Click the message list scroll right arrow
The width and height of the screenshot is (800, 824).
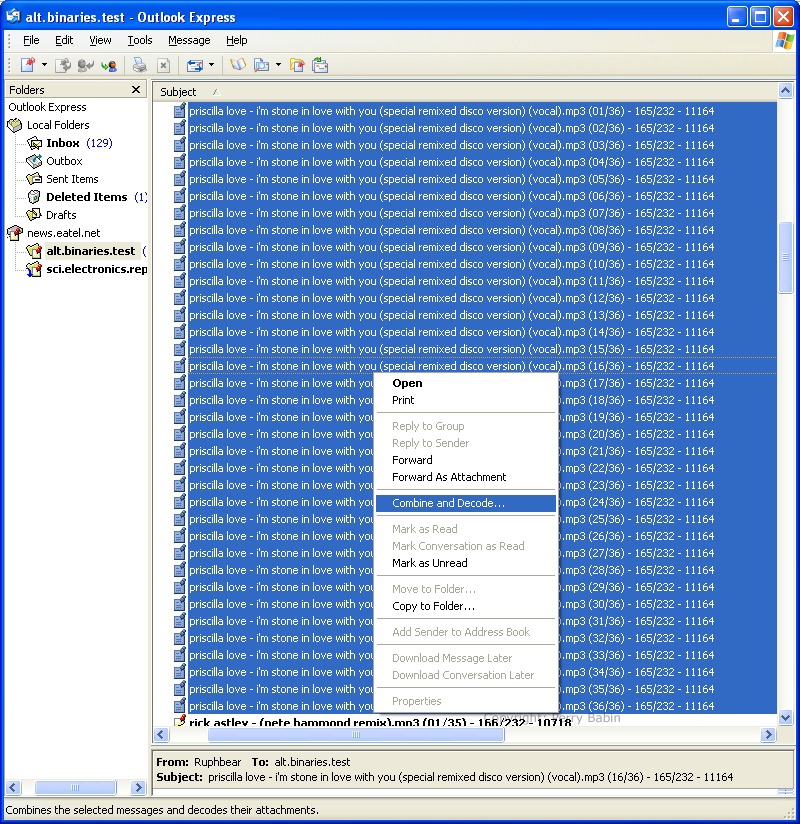tap(768, 734)
